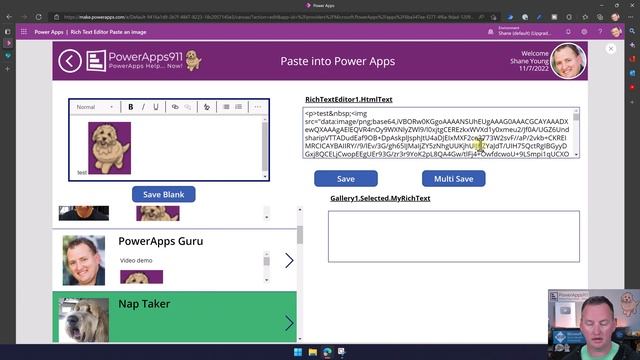Close the app preview with the X button
This screenshot has width=640, height=360.
(x=611, y=49)
